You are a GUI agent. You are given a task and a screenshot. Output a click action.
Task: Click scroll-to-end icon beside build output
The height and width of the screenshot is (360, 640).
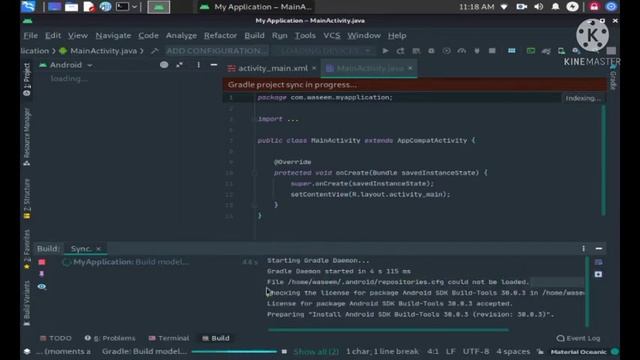click(598, 274)
